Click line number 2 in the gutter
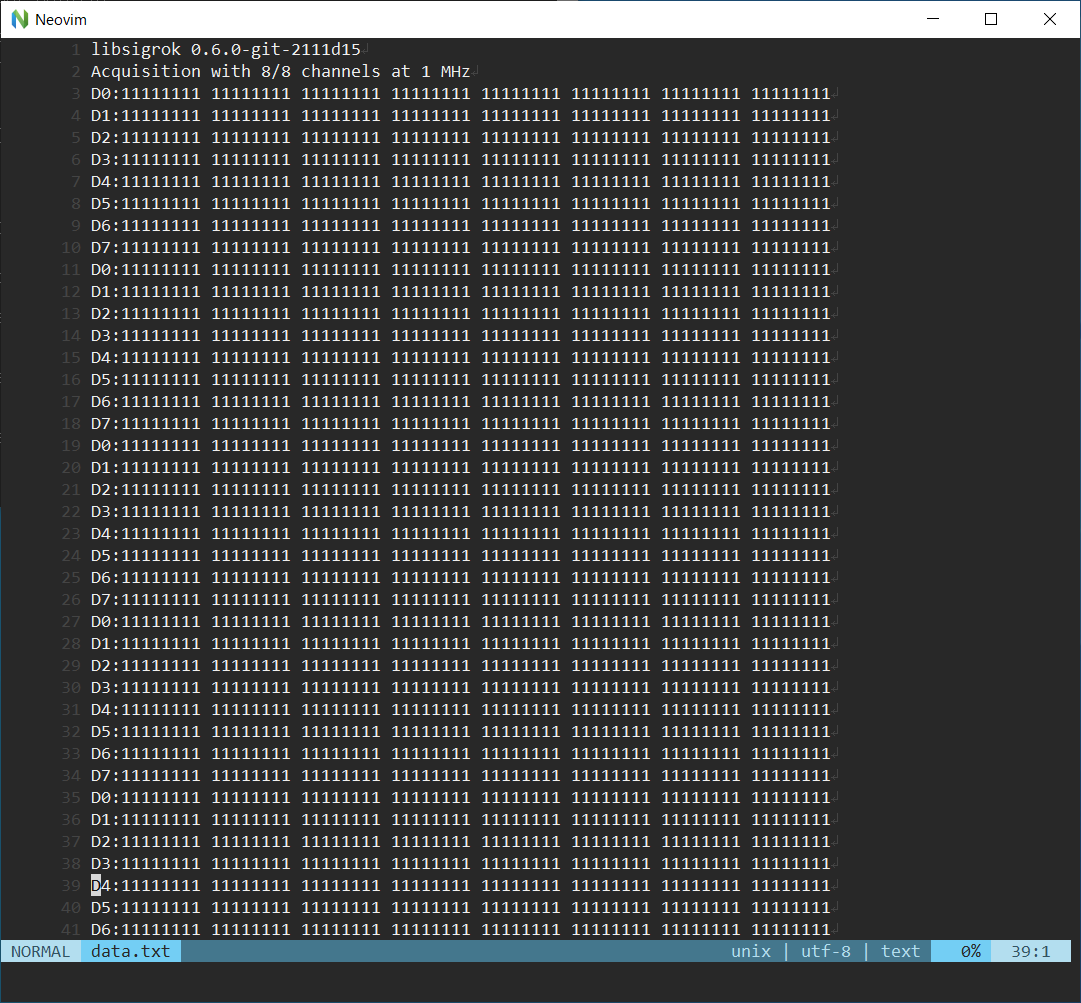This screenshot has height=1003, width=1081. (76, 72)
